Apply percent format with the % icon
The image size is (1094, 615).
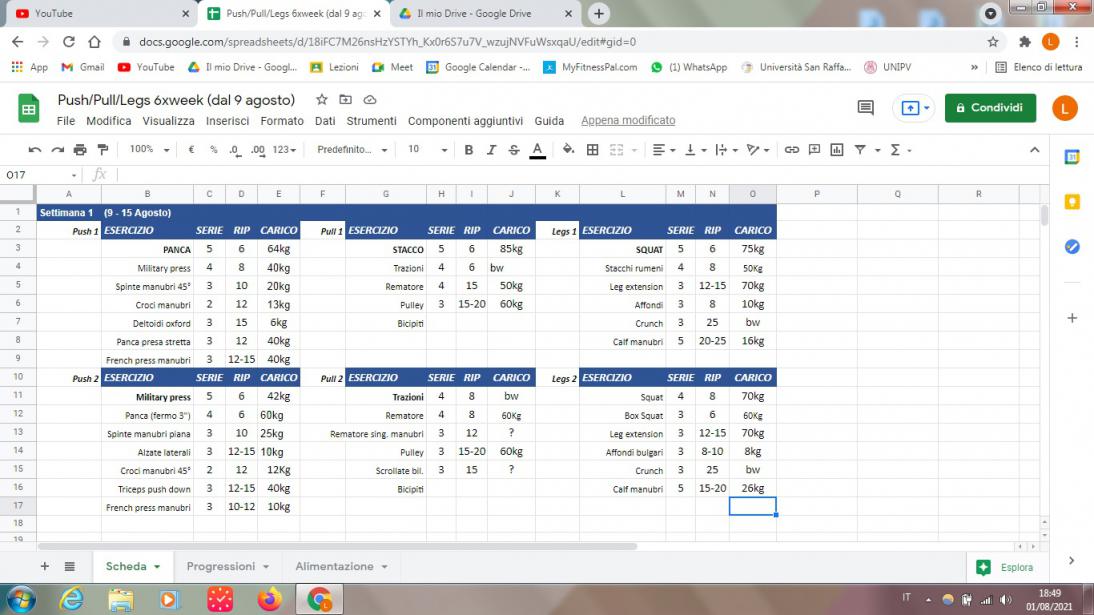click(x=213, y=149)
